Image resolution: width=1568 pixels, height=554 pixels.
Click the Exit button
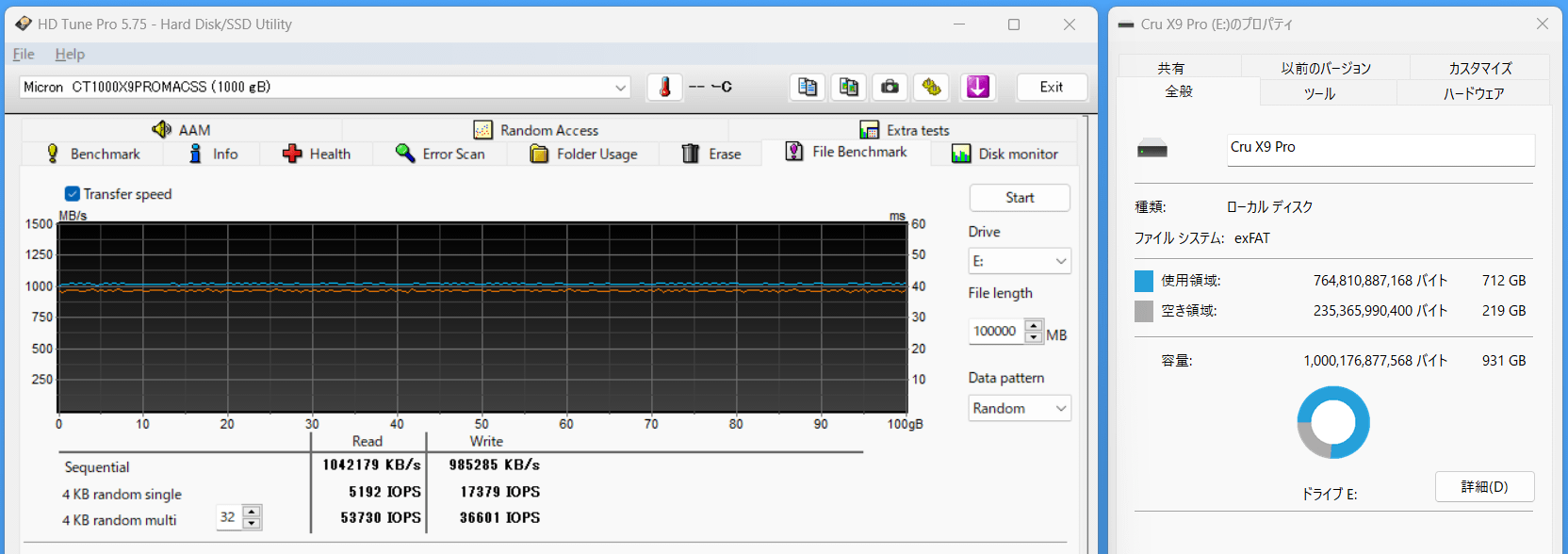pyautogui.click(x=1052, y=87)
